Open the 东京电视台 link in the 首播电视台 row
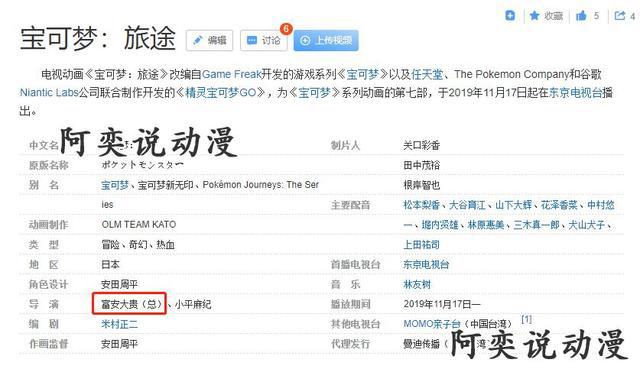The width and height of the screenshot is (640, 369). pos(426,265)
